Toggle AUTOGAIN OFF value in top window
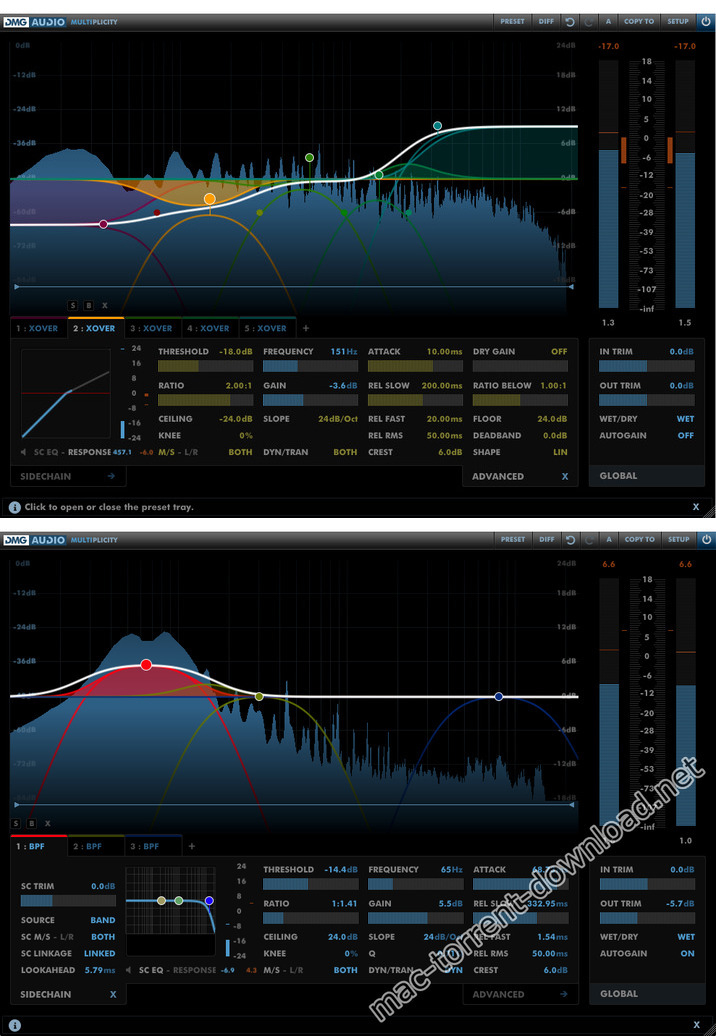Screen dimensions: 716x1036 (x=686, y=435)
